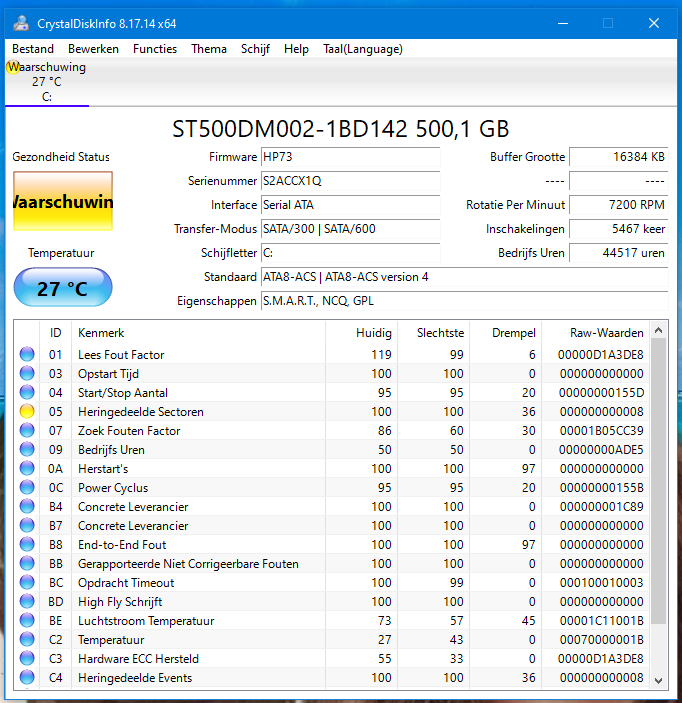
Task: Click the status icon for Hardware ECC Hersteld
Action: pos(27,658)
